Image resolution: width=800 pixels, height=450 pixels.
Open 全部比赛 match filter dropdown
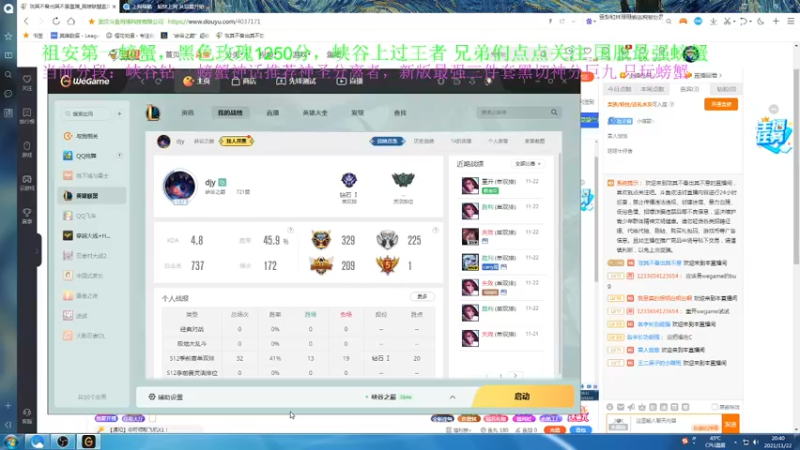tap(528, 164)
